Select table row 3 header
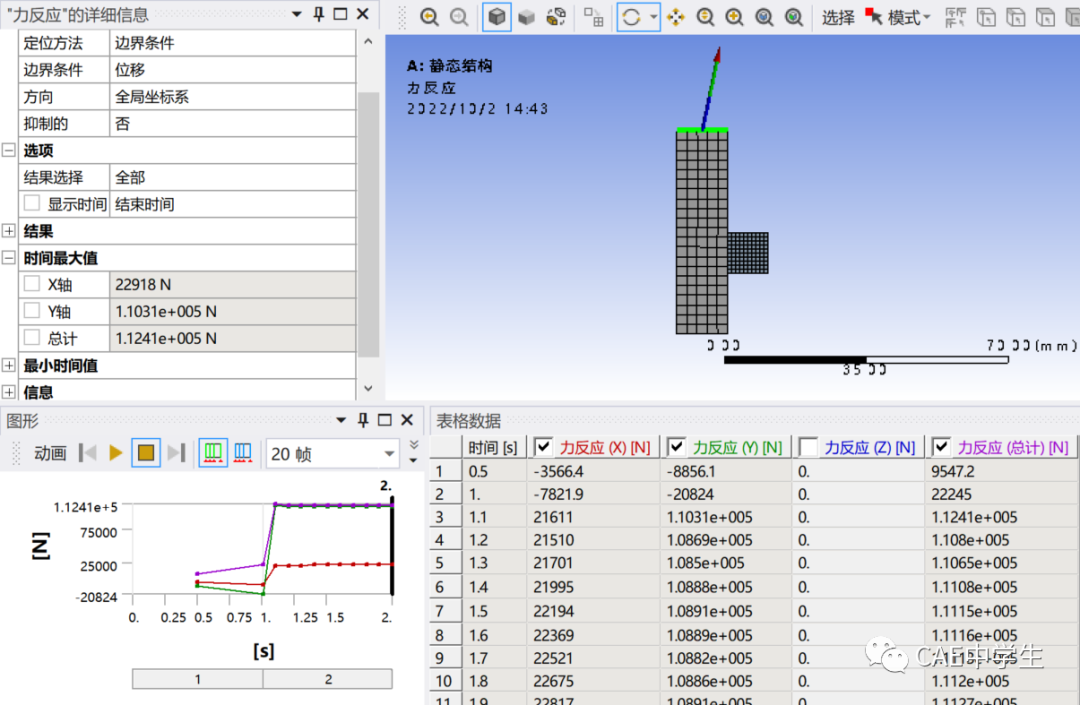 coord(445,517)
